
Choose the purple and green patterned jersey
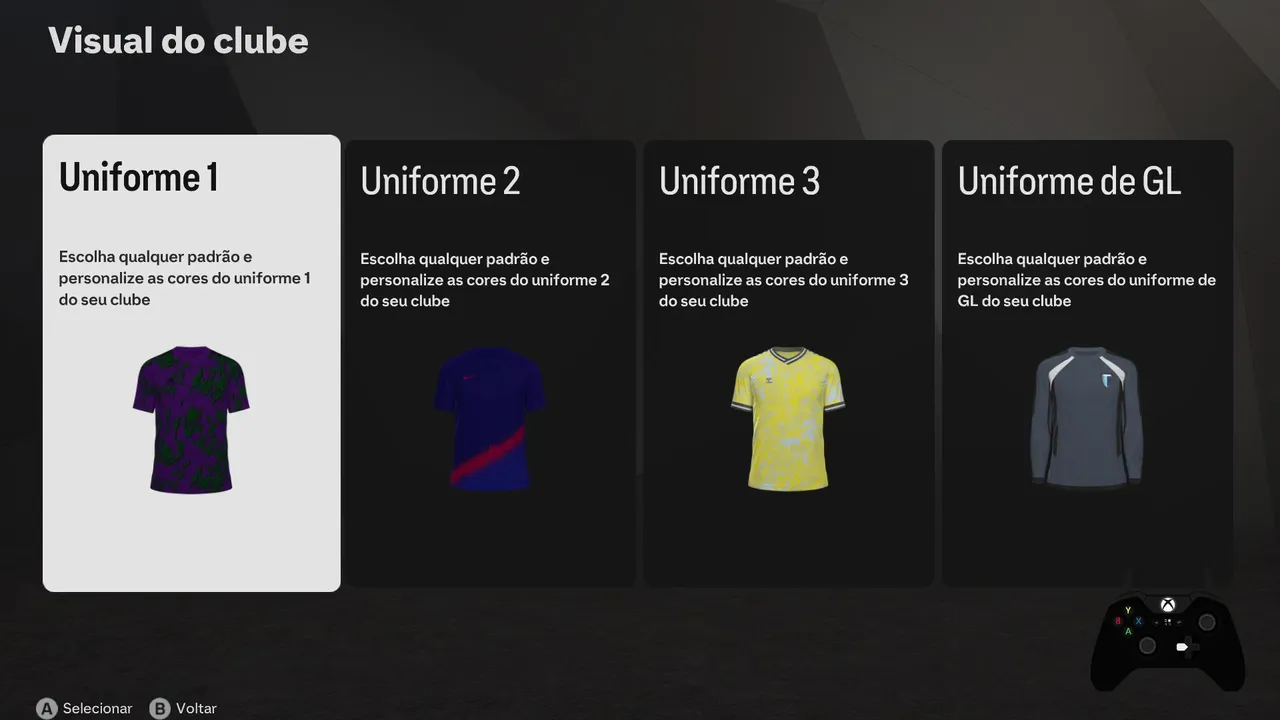[191, 419]
